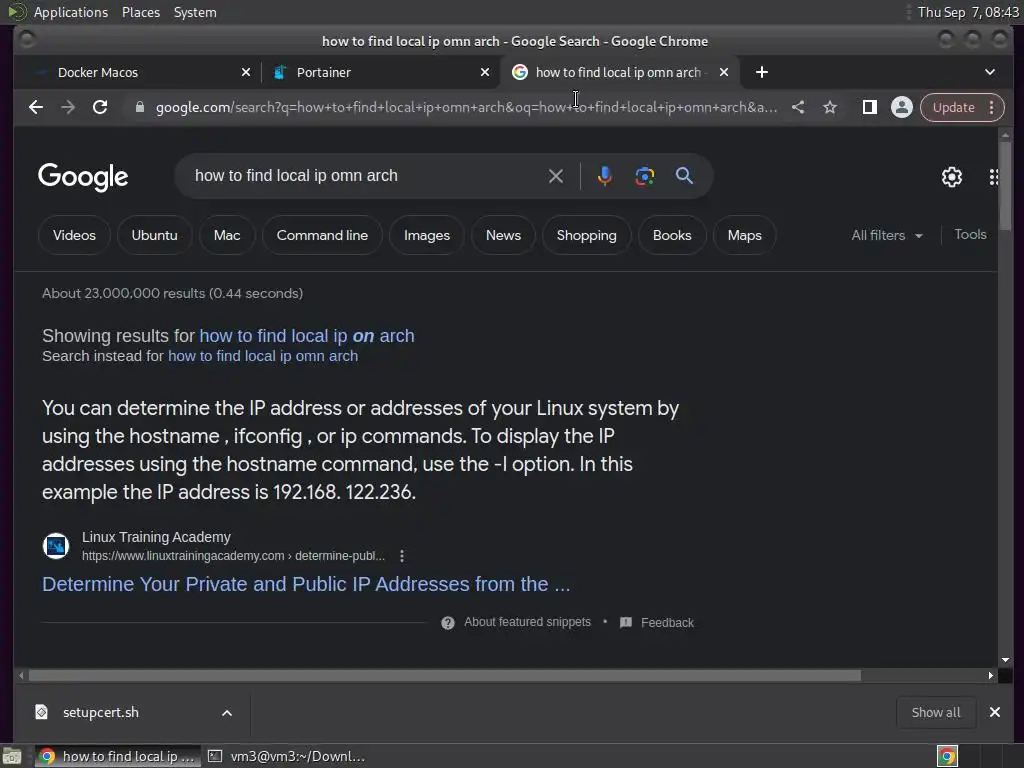
Task: Open a new tab with the plus button
Action: pyautogui.click(x=761, y=72)
